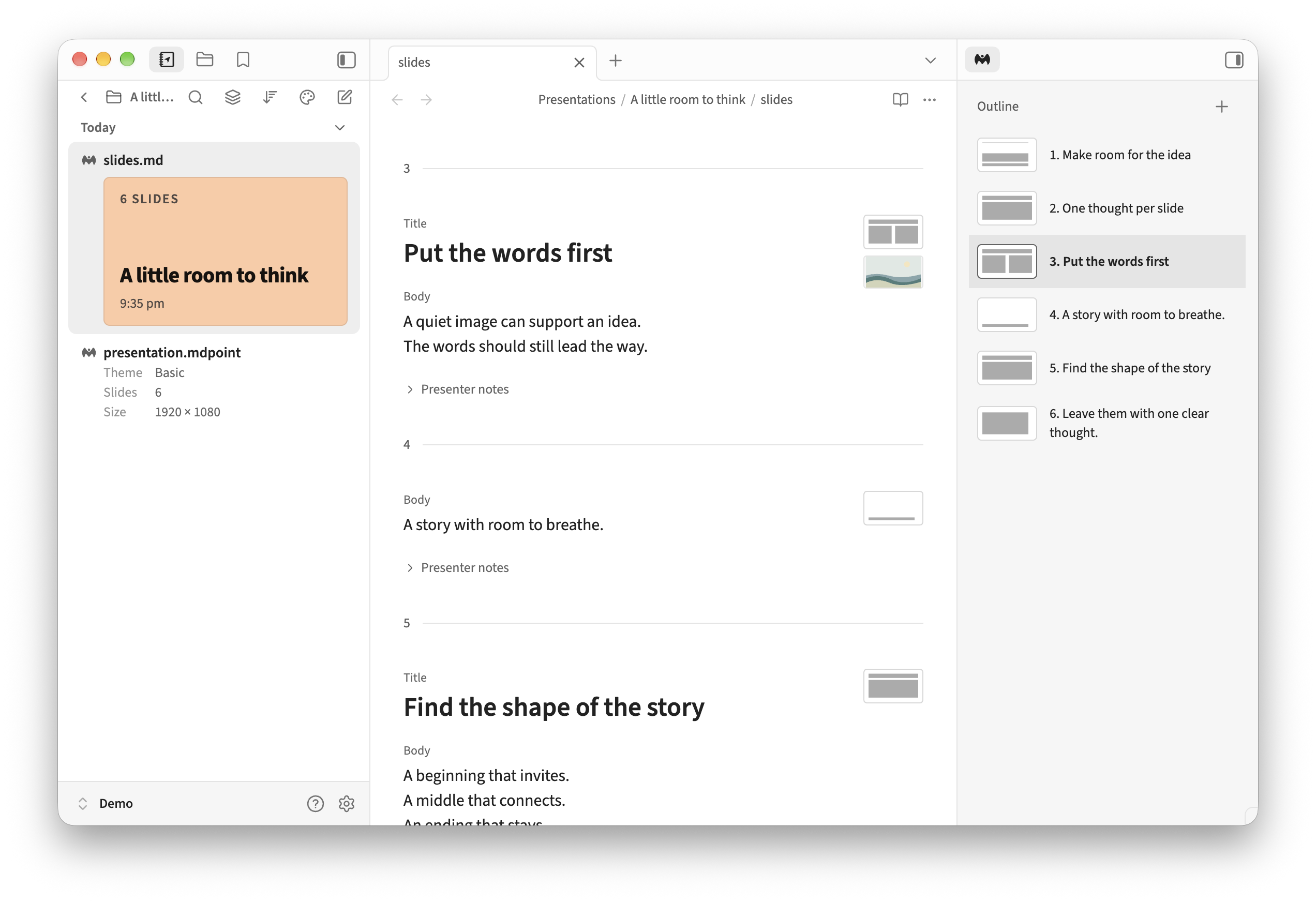Navigate back in editor history
Image resolution: width=1316 pixels, height=902 pixels.
coord(397,100)
